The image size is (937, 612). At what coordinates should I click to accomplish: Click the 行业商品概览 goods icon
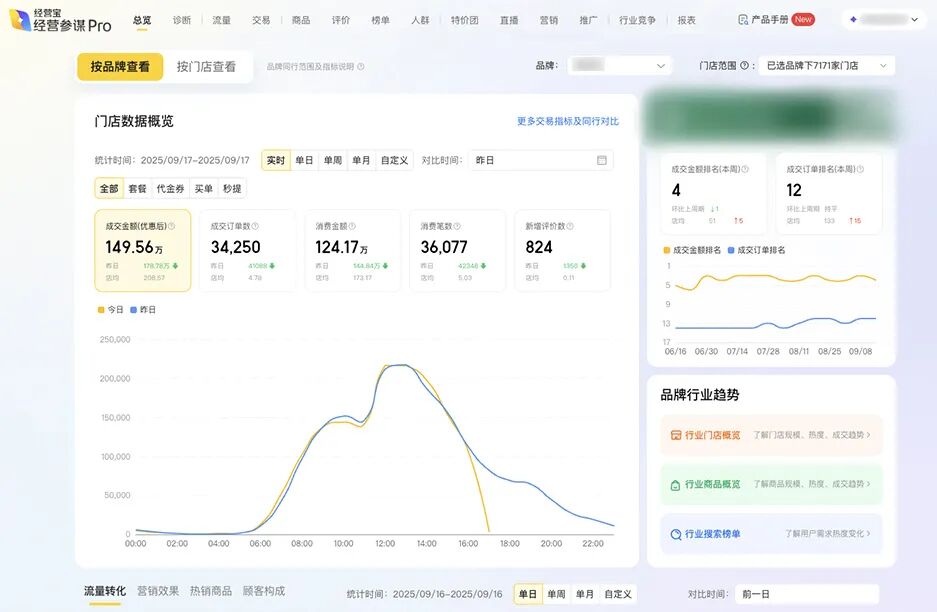pyautogui.click(x=675, y=484)
